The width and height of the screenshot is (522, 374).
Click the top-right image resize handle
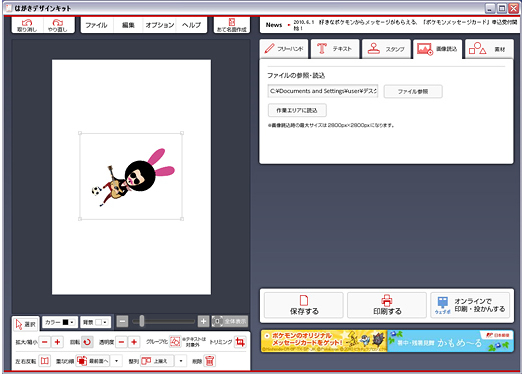tap(182, 133)
